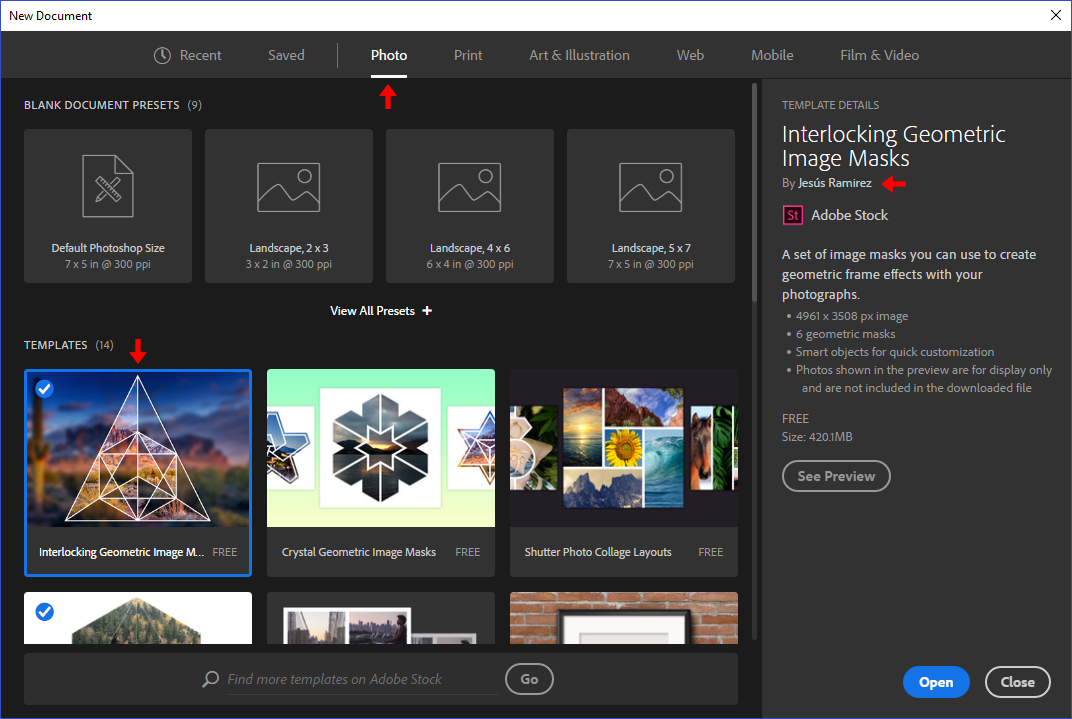Click the Shutter Photo Collage Layouts title
The width and height of the screenshot is (1072, 719).
598,552
